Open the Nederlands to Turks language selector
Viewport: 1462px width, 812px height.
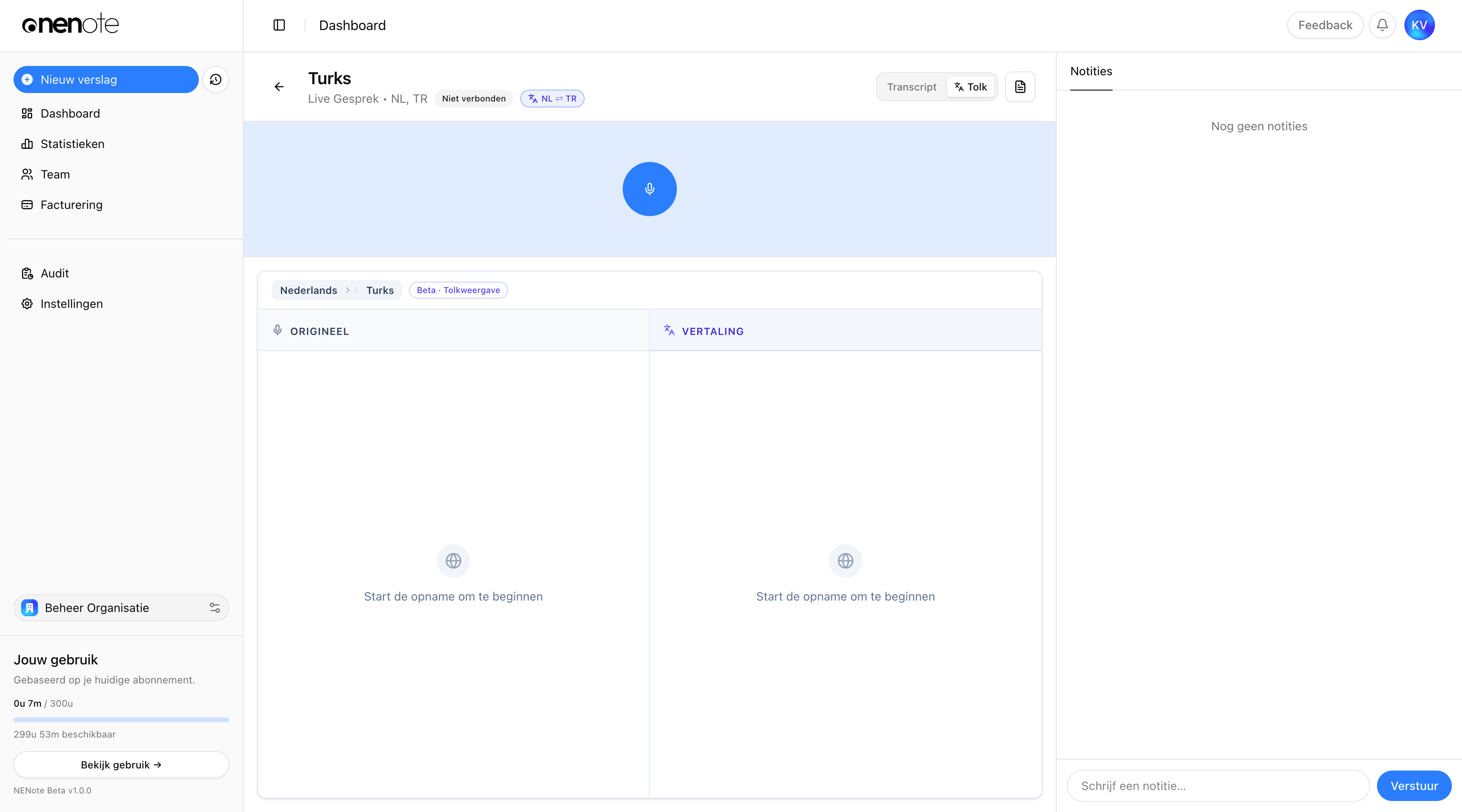(337, 290)
